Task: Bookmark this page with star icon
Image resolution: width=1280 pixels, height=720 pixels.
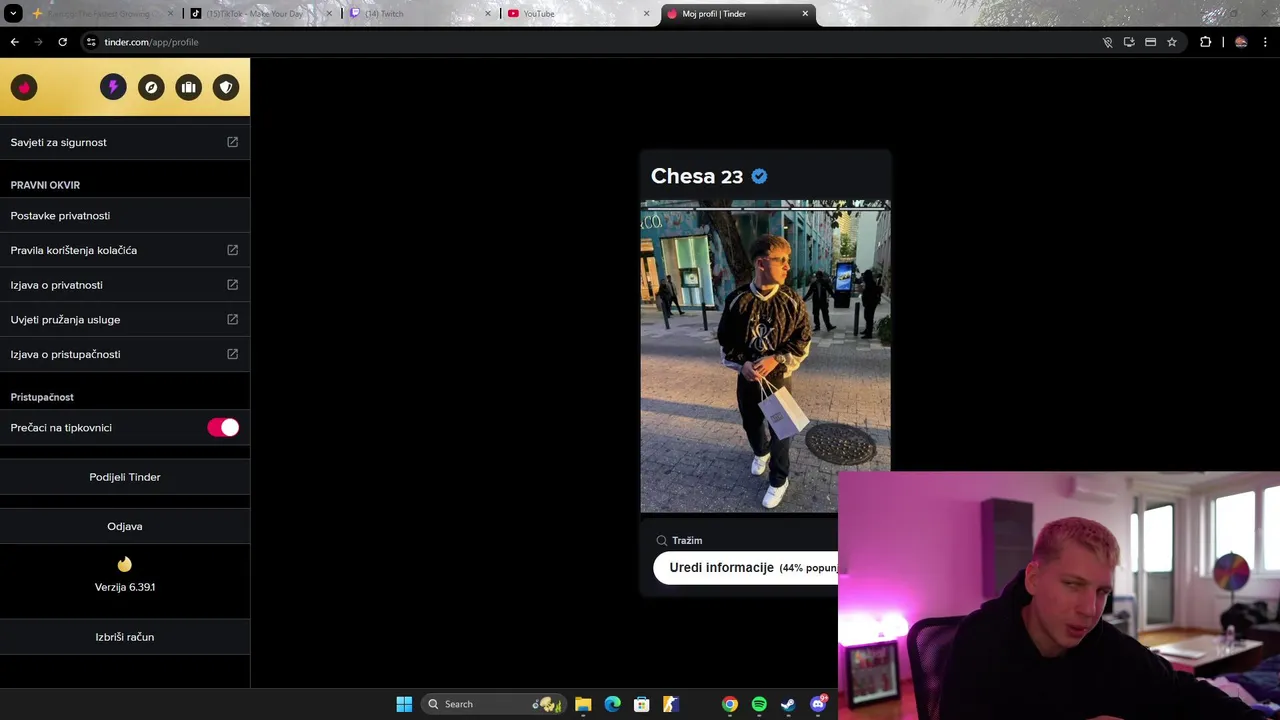Action: (x=1172, y=42)
